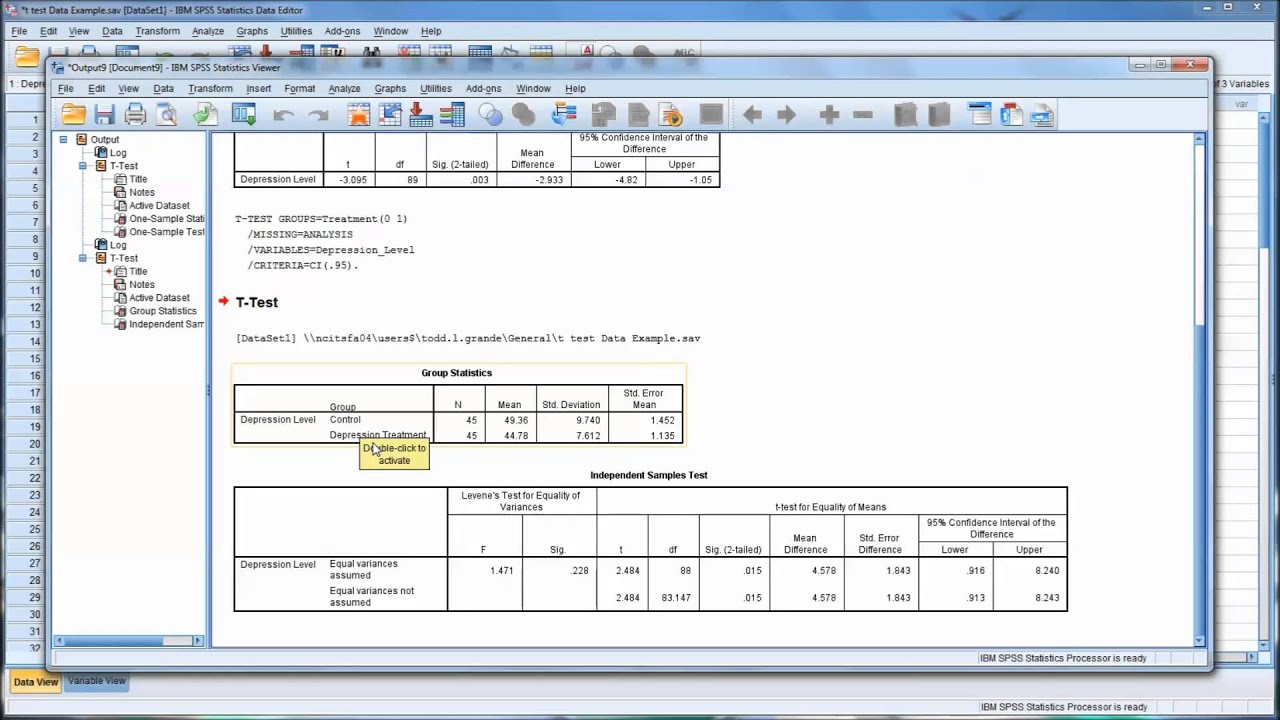The width and height of the screenshot is (1280, 720).
Task: Click the down arrow of Viewer scrollbar
Action: point(1199,640)
